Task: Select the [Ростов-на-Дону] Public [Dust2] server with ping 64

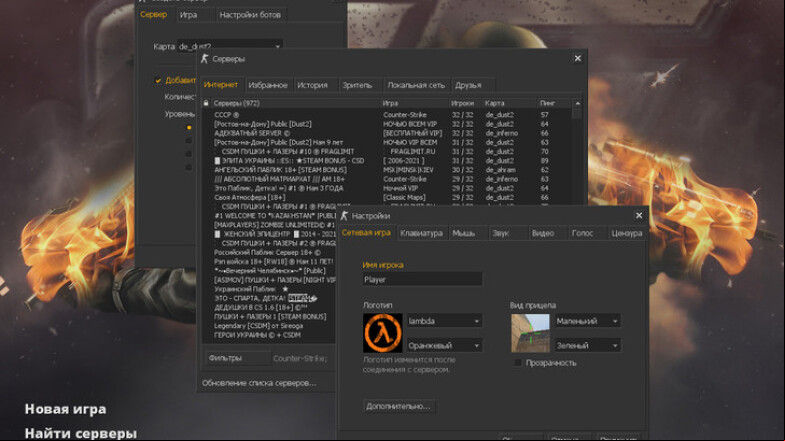Action: pos(387,124)
